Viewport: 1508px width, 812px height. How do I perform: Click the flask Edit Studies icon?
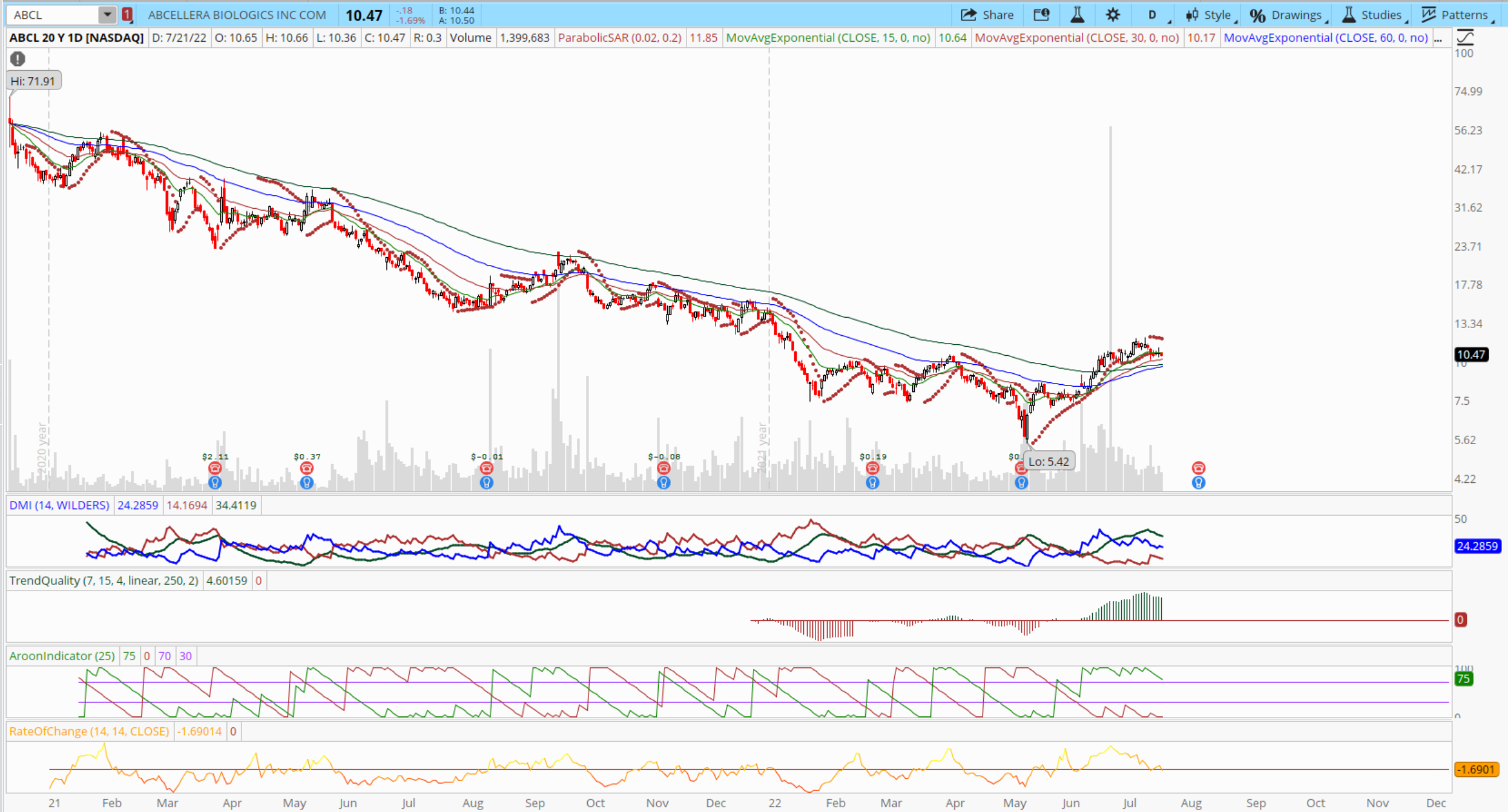click(x=1077, y=15)
